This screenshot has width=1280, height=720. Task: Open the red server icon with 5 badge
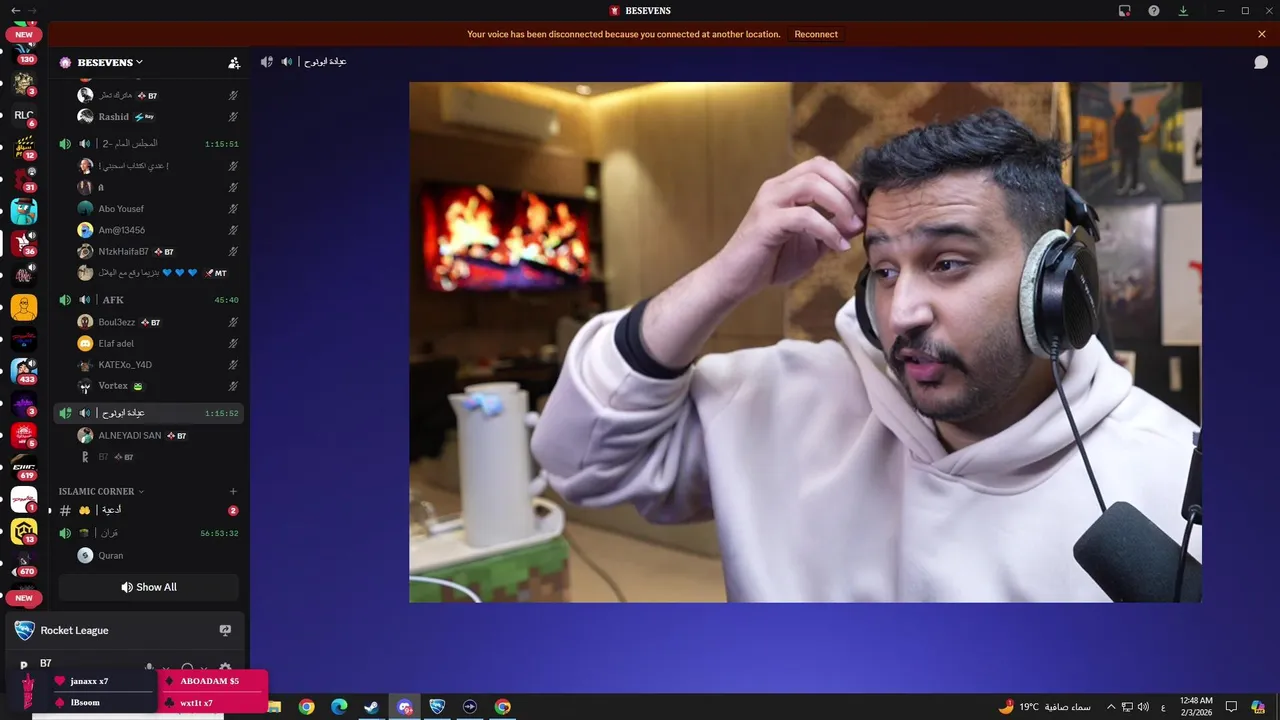[23, 435]
